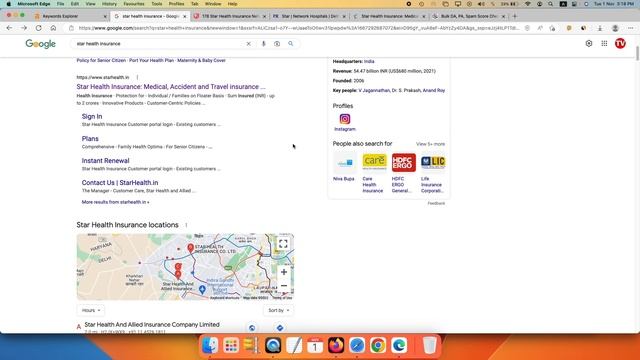The image size is (640, 360).
Task: Open Life Insurance Corporation related search
Action: pos(433,173)
